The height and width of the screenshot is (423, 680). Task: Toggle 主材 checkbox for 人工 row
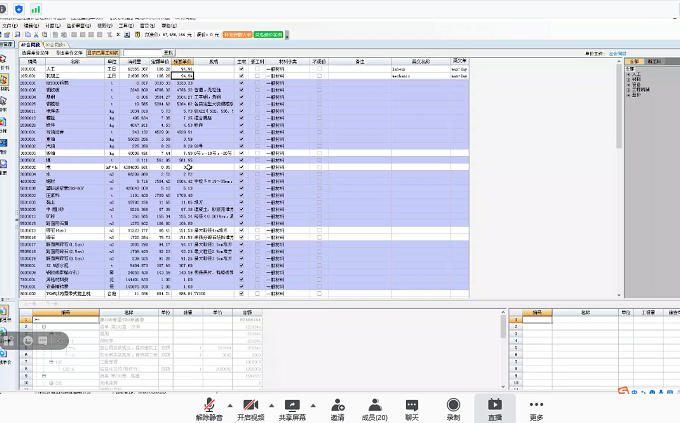tap(242, 69)
